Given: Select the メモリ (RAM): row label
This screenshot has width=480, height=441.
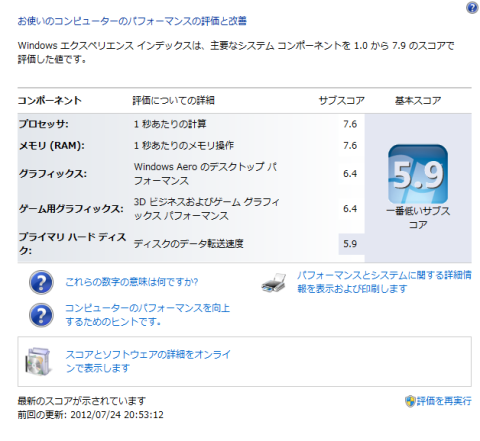Looking at the screenshot, I should click(52, 146).
